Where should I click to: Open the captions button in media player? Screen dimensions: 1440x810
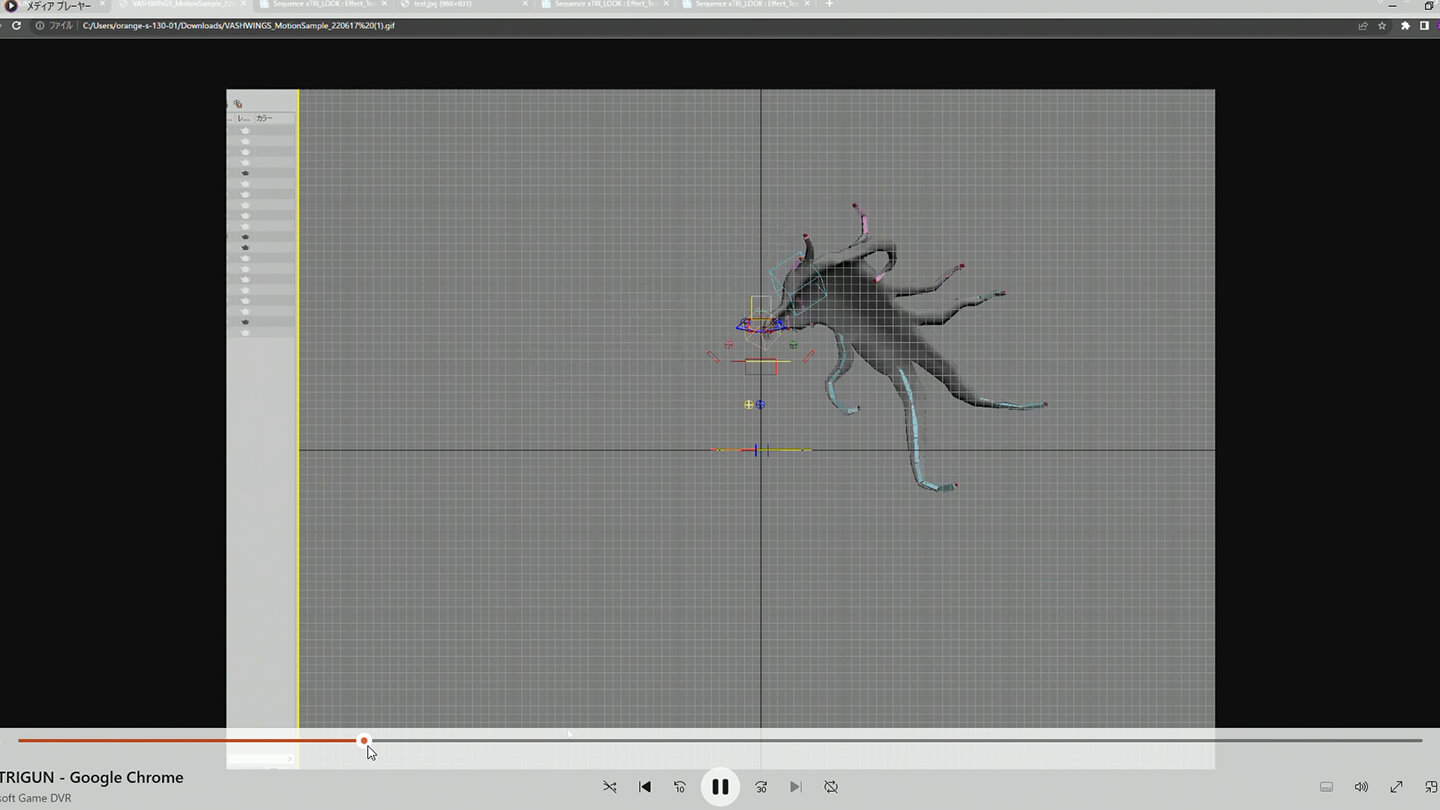click(x=1326, y=787)
